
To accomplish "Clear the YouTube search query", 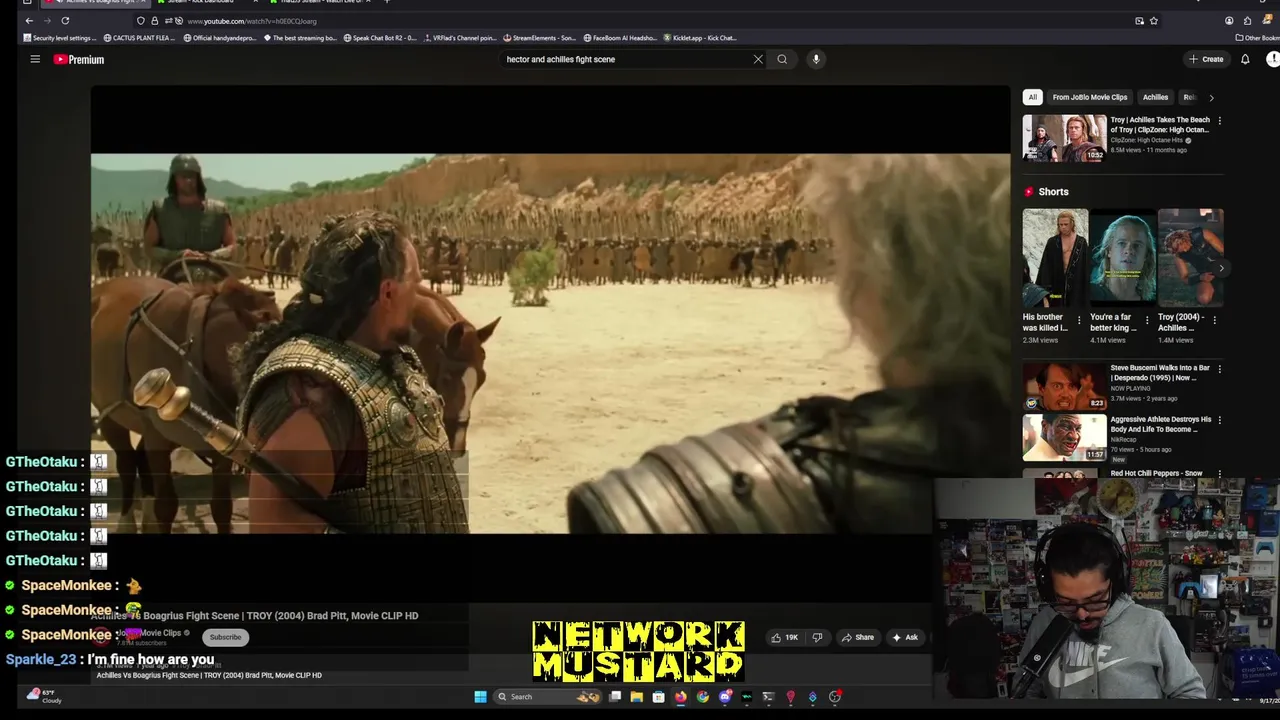I will tap(758, 59).
